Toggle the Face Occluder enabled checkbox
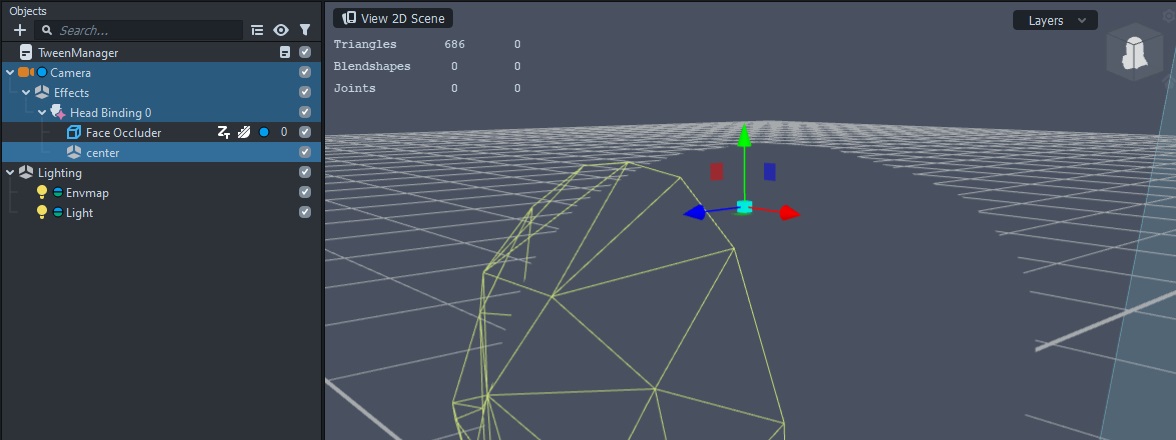 click(304, 132)
